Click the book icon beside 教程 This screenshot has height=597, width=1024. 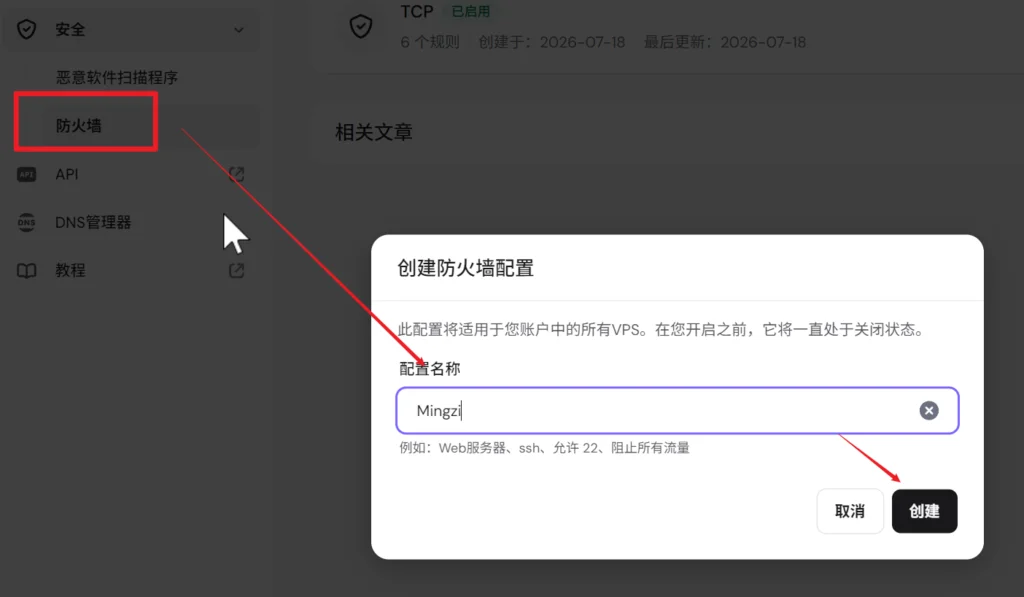26,270
